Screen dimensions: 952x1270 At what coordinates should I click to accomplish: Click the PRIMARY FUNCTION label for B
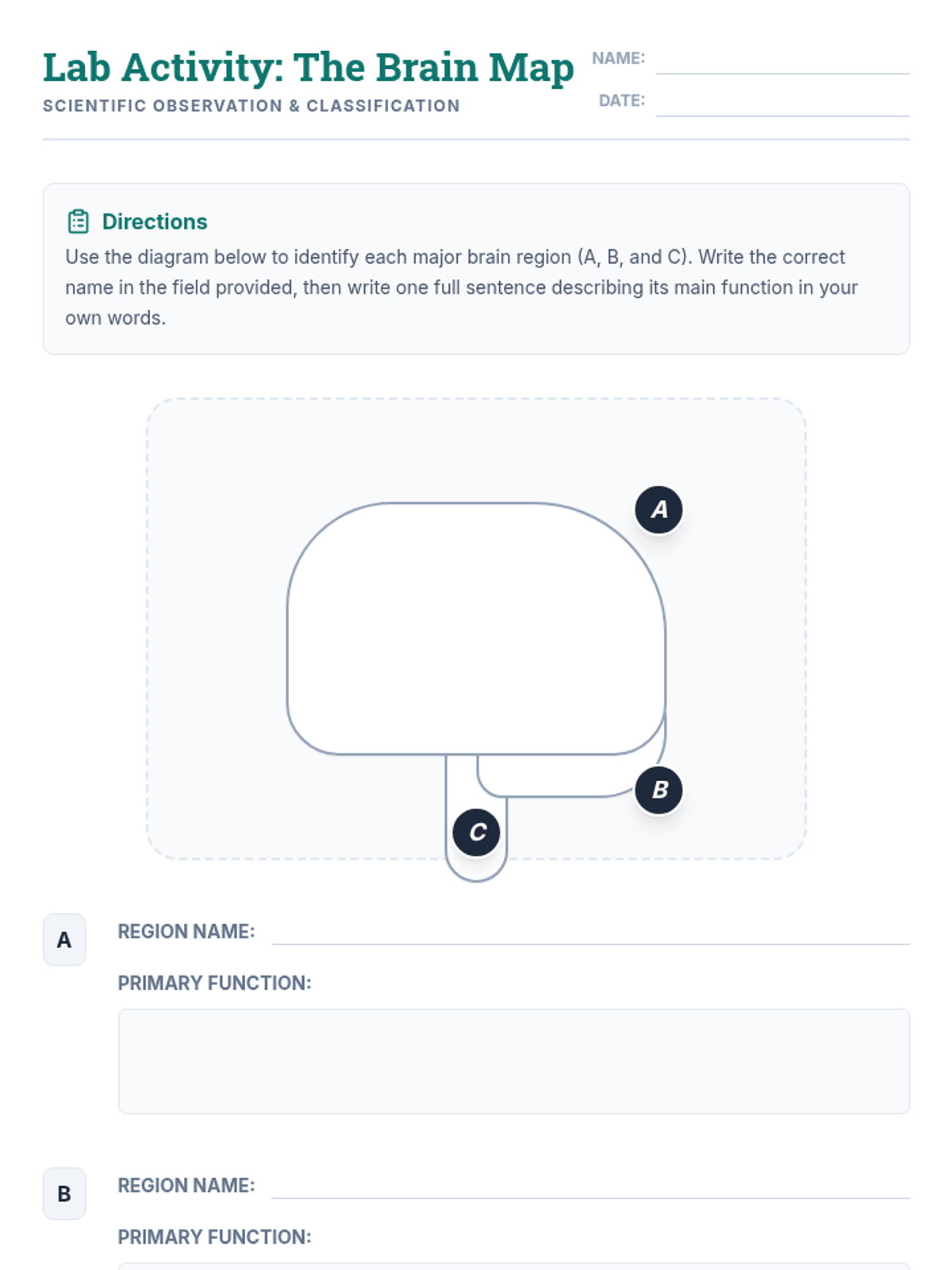pyautogui.click(x=214, y=1237)
